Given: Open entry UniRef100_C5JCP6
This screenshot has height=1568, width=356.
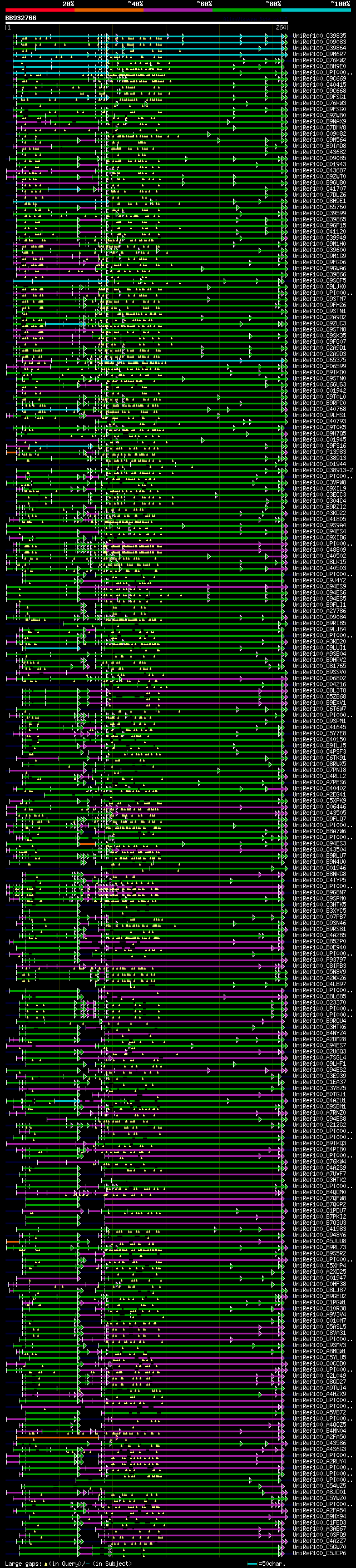Looking at the screenshot, I should (319, 1553).
